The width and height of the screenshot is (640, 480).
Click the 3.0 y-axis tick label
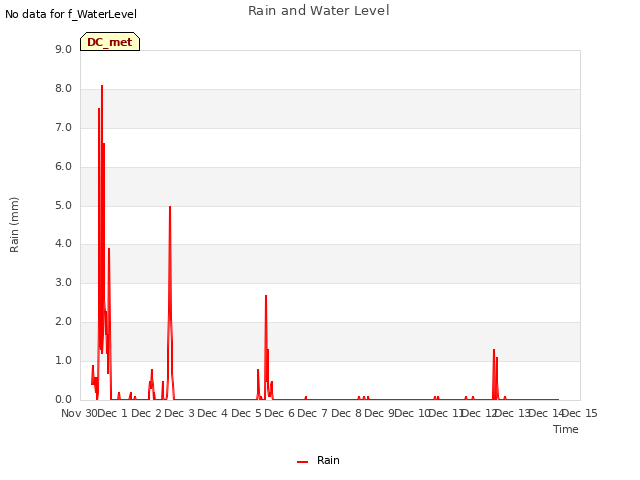(x=64, y=282)
